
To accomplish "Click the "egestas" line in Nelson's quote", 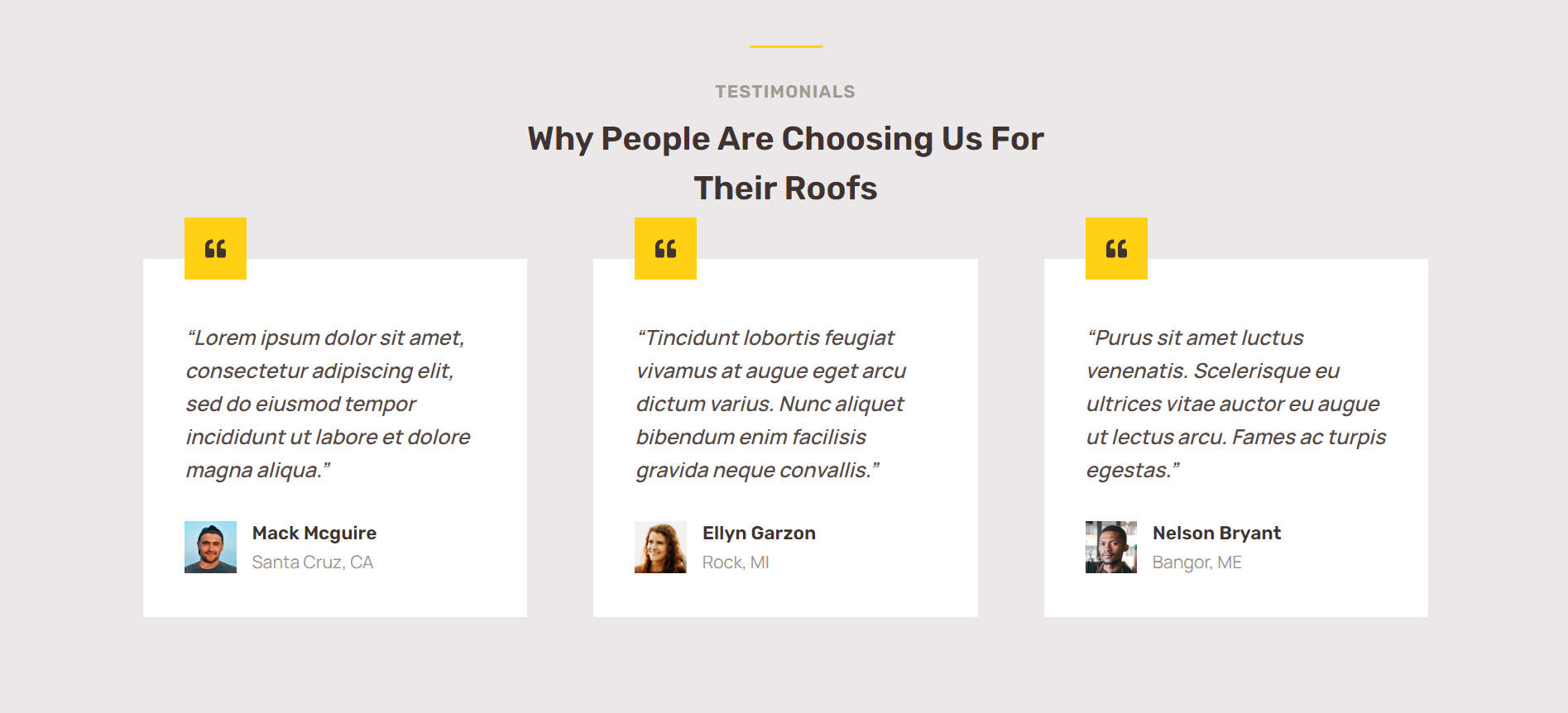I will click(1133, 471).
